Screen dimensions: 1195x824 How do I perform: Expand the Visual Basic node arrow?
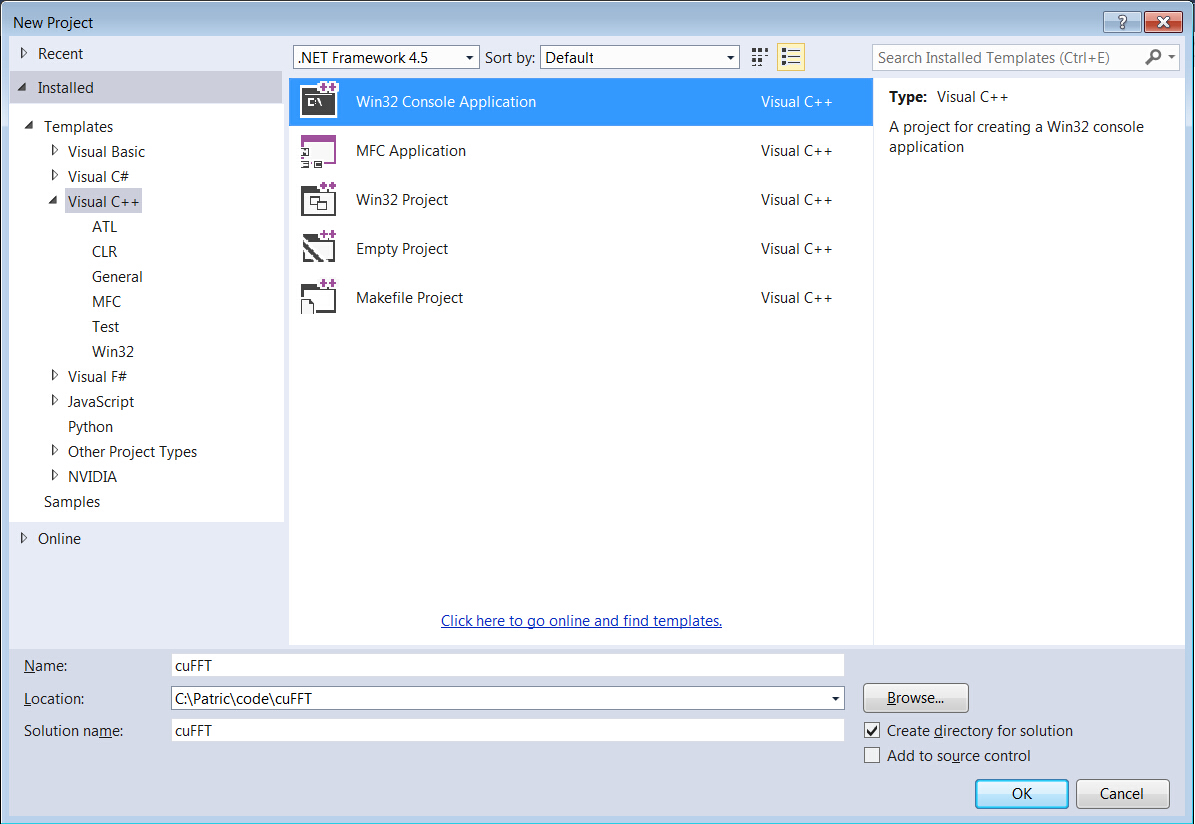54,150
